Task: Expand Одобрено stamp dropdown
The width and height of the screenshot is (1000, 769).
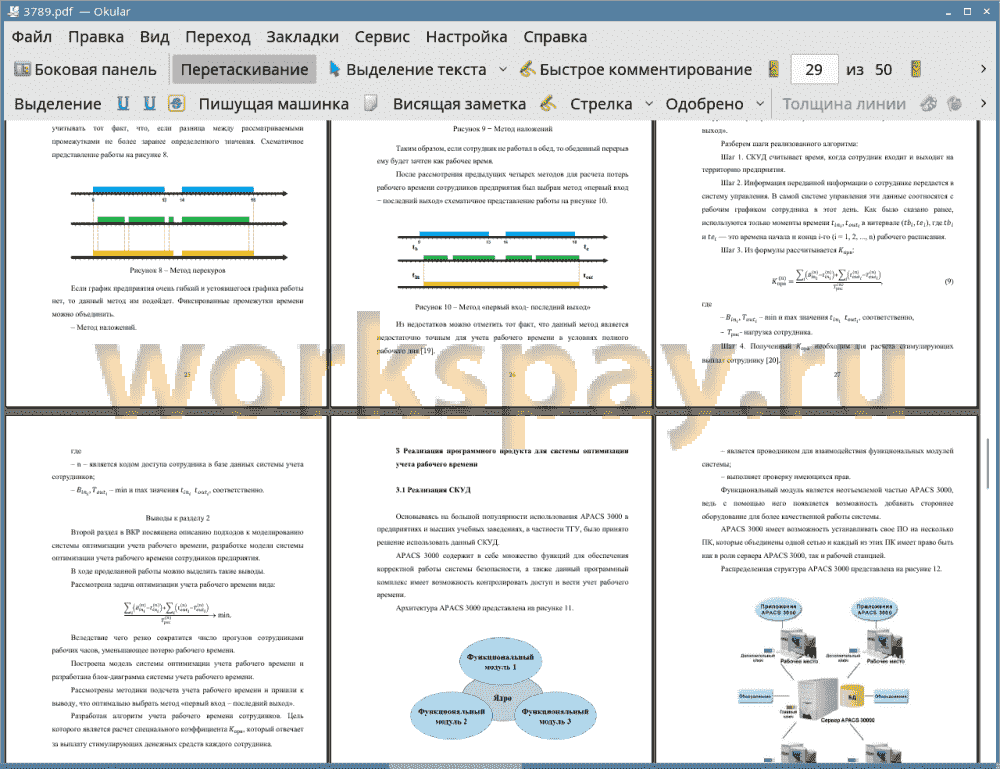Action: click(x=760, y=104)
